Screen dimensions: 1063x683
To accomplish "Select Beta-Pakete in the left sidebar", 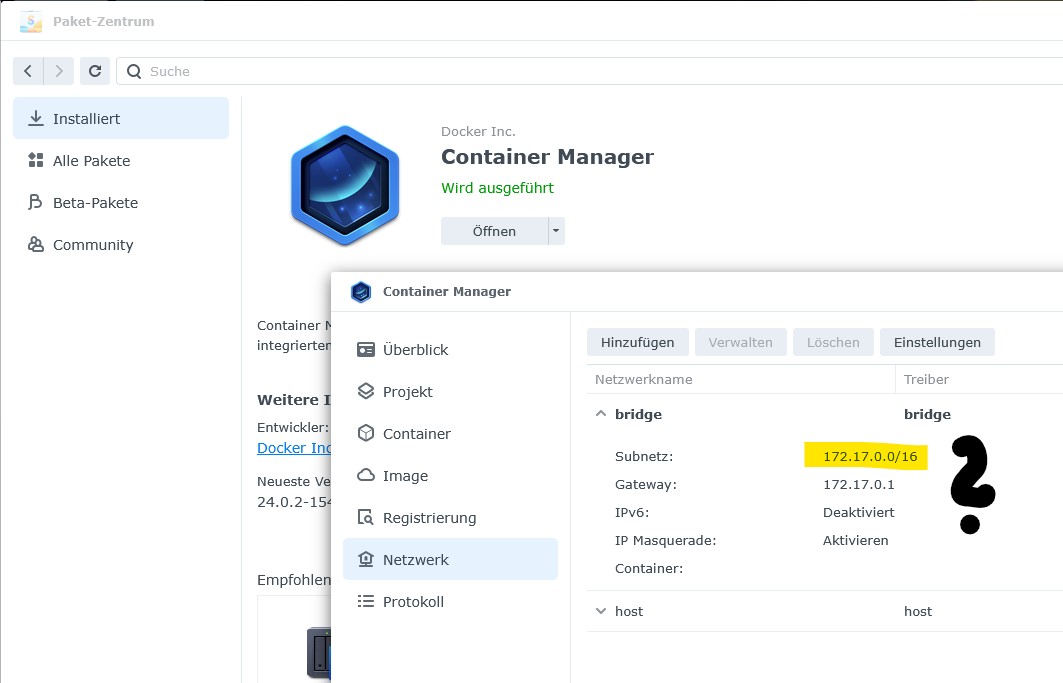I will (x=95, y=203).
